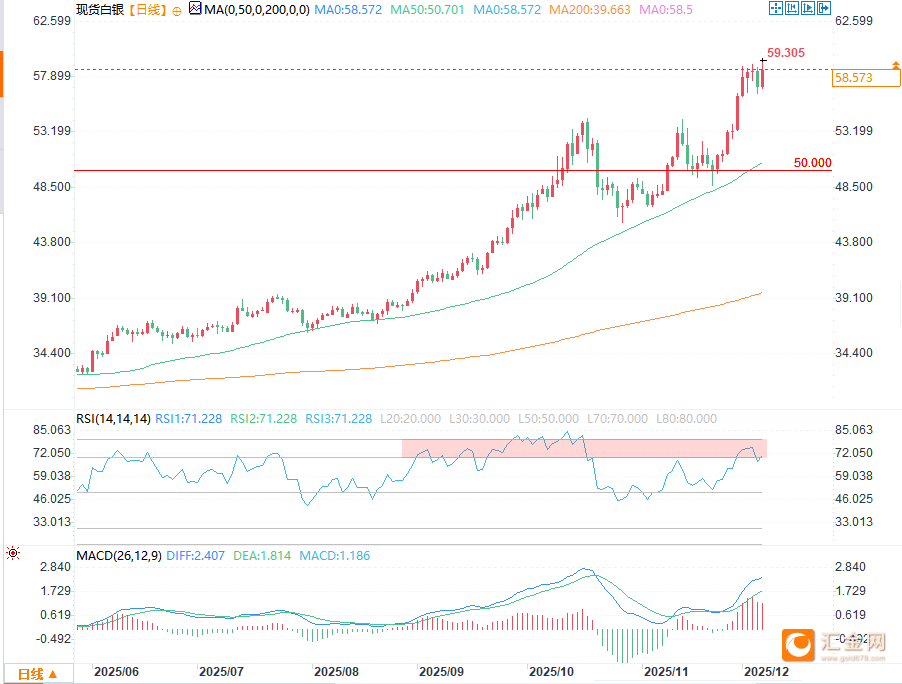Image resolution: width=902 pixels, height=684 pixels.
Task: Click the DEA:1.814 value
Action: pos(262,556)
